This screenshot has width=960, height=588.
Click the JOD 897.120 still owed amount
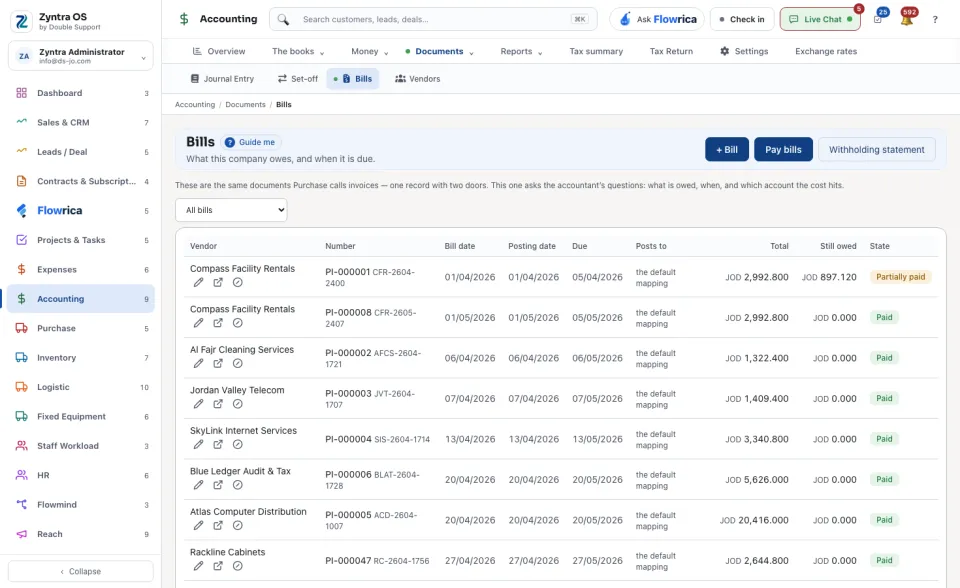(829, 277)
